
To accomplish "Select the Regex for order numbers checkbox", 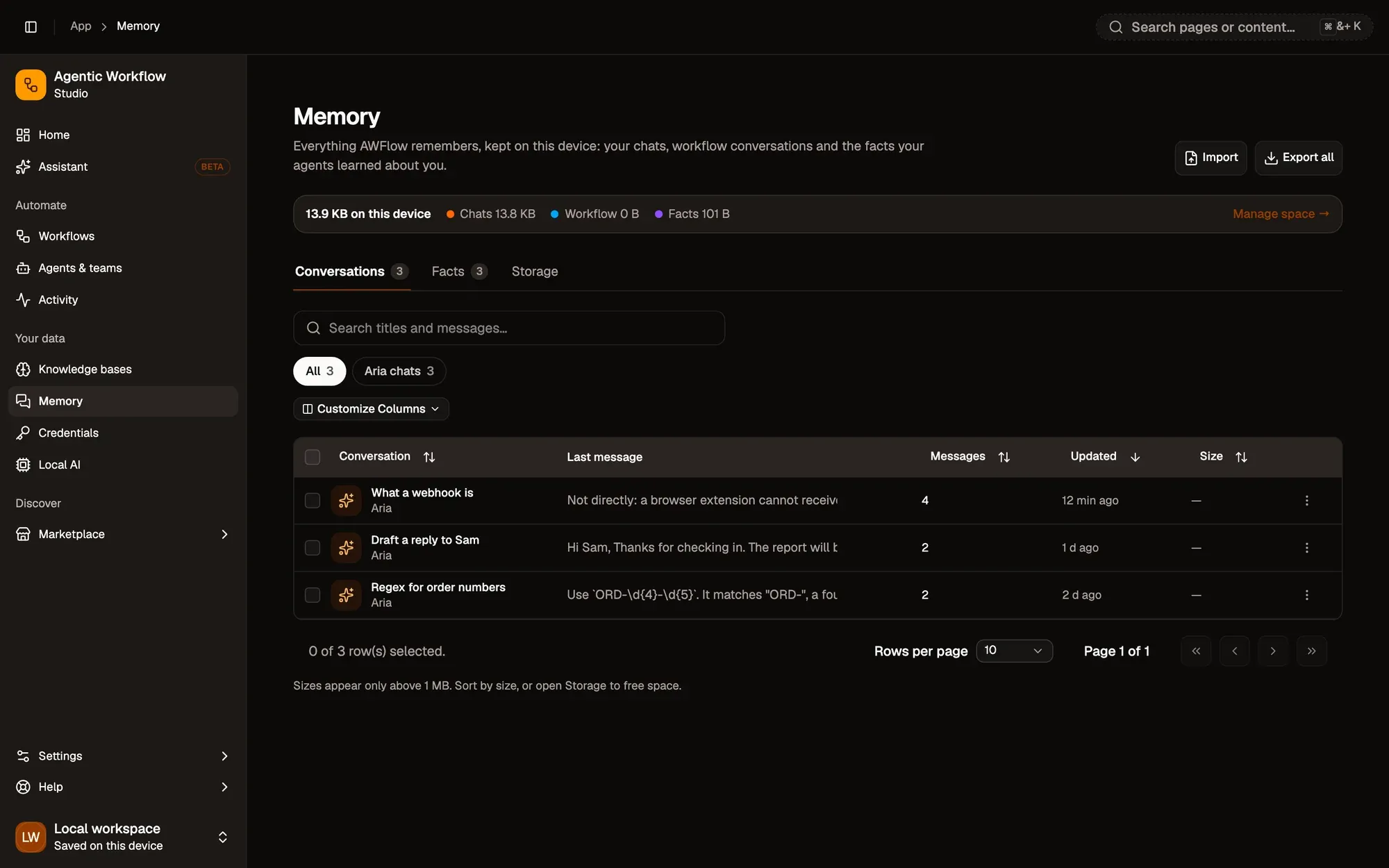I will [x=313, y=595].
